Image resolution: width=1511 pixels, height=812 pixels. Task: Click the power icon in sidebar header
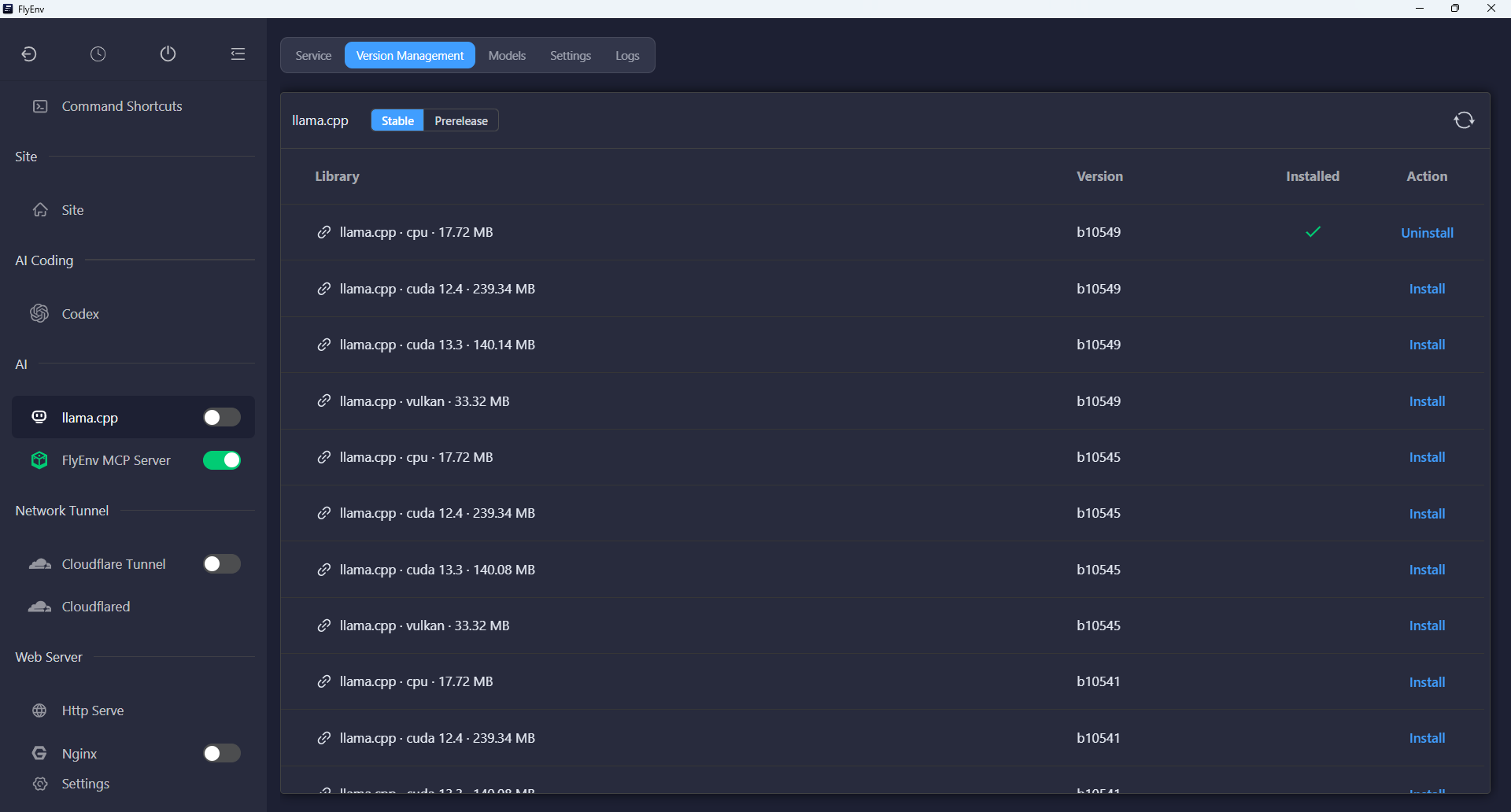coord(168,54)
